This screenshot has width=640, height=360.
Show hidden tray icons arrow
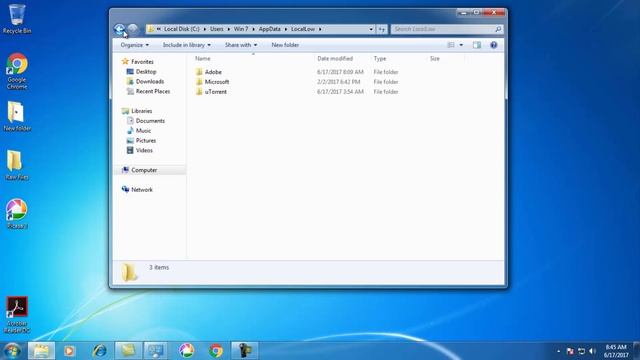[x=558, y=351]
